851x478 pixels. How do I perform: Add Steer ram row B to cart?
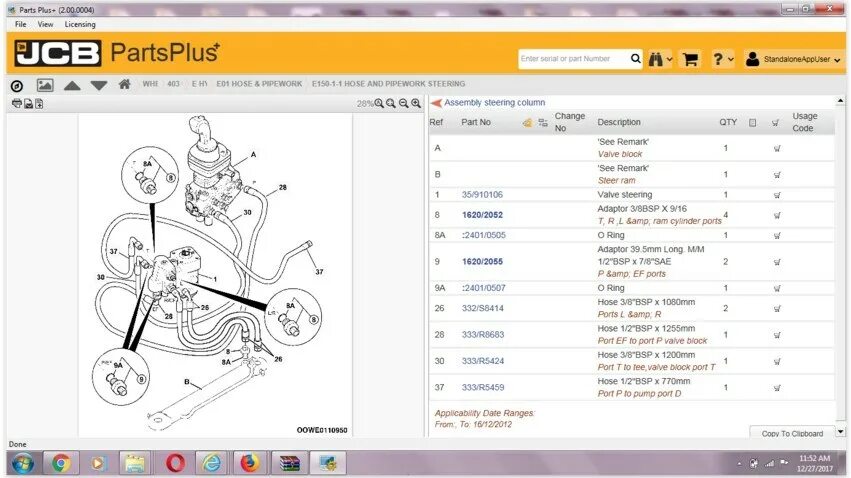point(777,175)
